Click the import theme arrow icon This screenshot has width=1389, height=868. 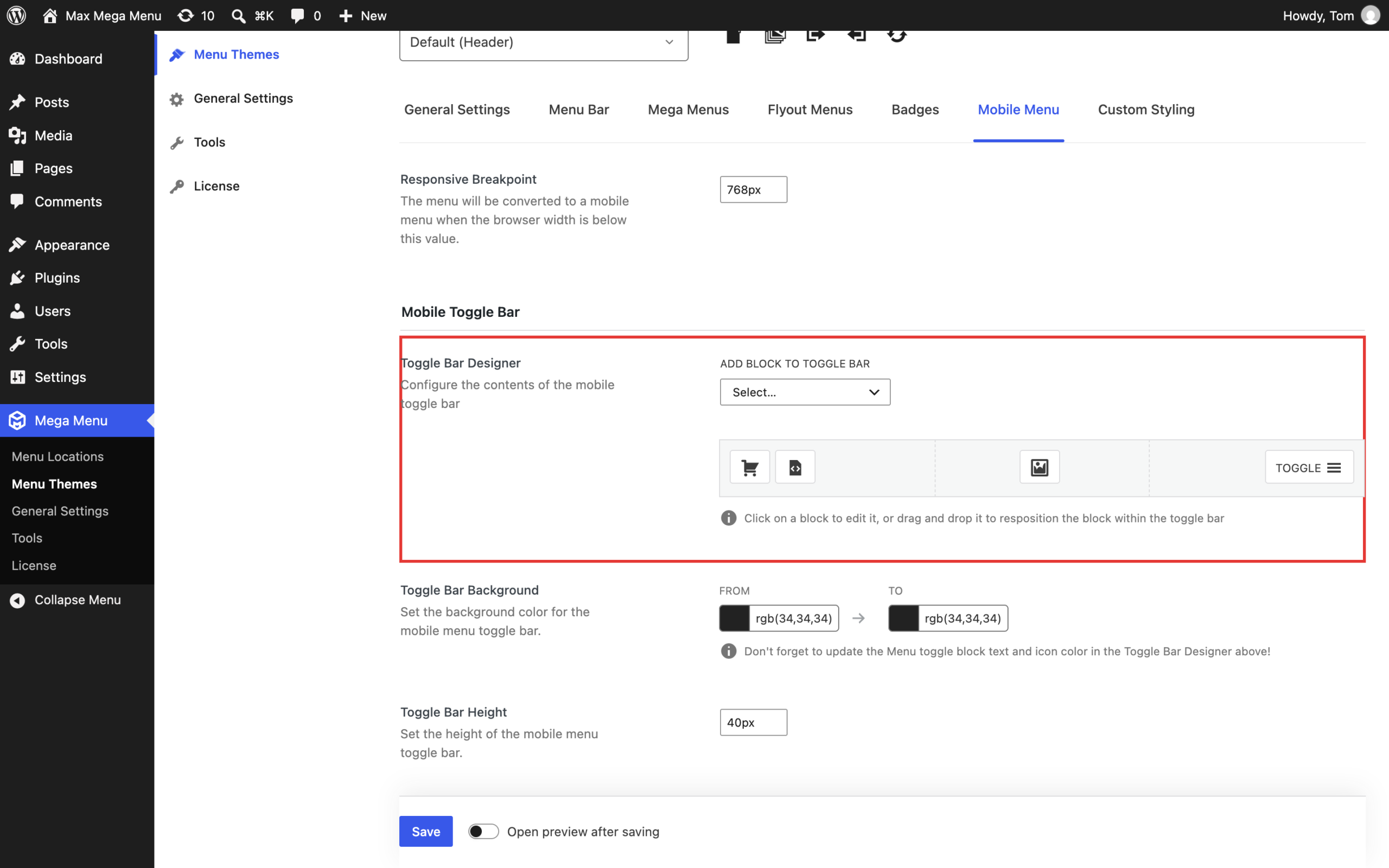coord(856,36)
